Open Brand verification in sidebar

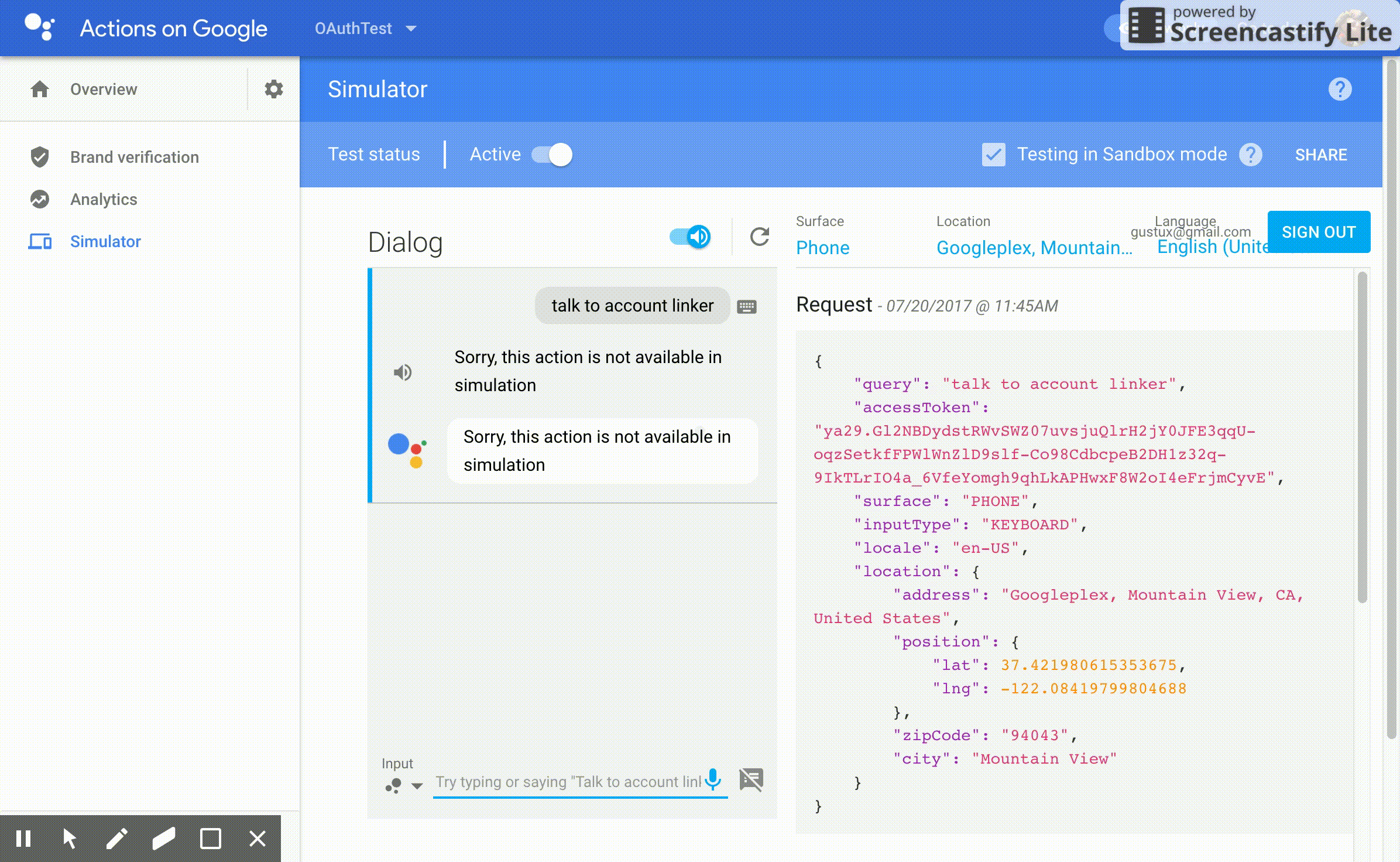point(135,157)
